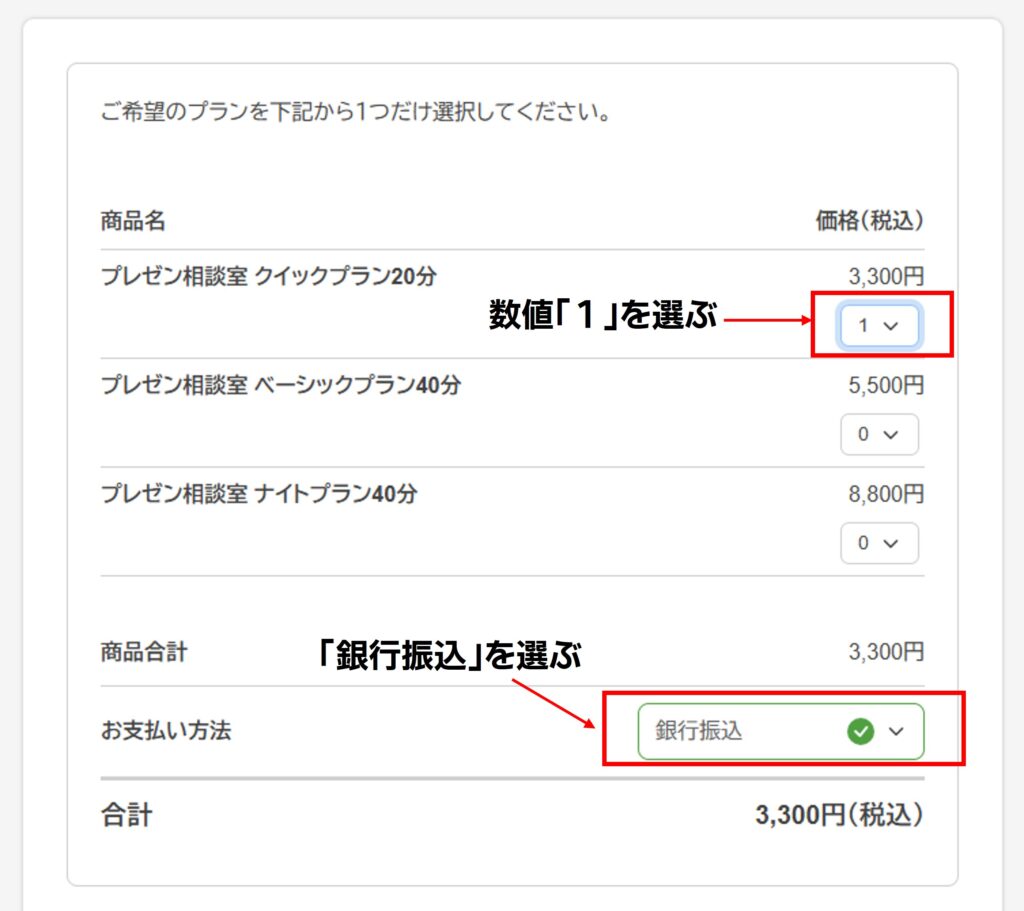Select the 銀行振込 text in payment method box
Screen dimensions: 1024x911
[x=699, y=732]
